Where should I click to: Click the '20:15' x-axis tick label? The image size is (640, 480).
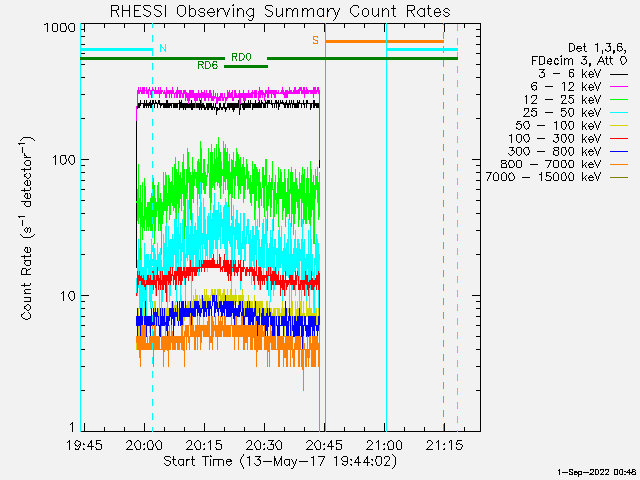coord(204,445)
